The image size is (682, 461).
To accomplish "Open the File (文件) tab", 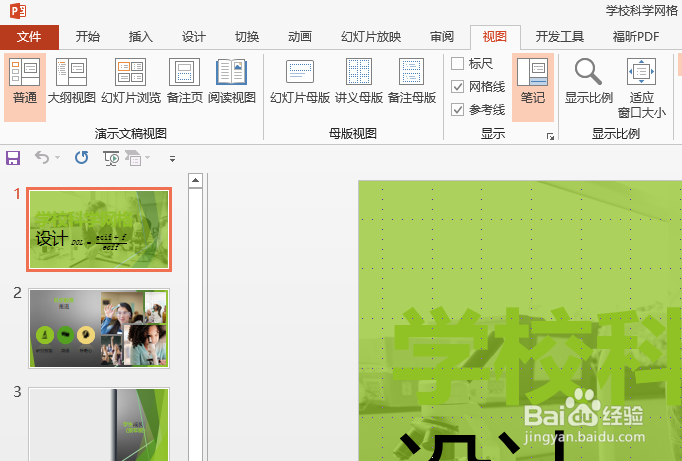I will (29, 37).
